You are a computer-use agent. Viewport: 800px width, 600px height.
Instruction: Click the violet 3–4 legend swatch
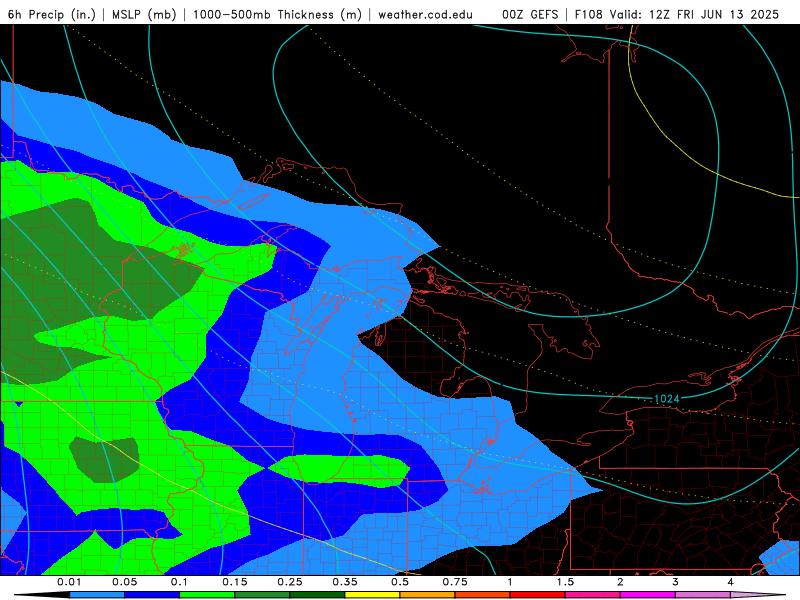703,595
